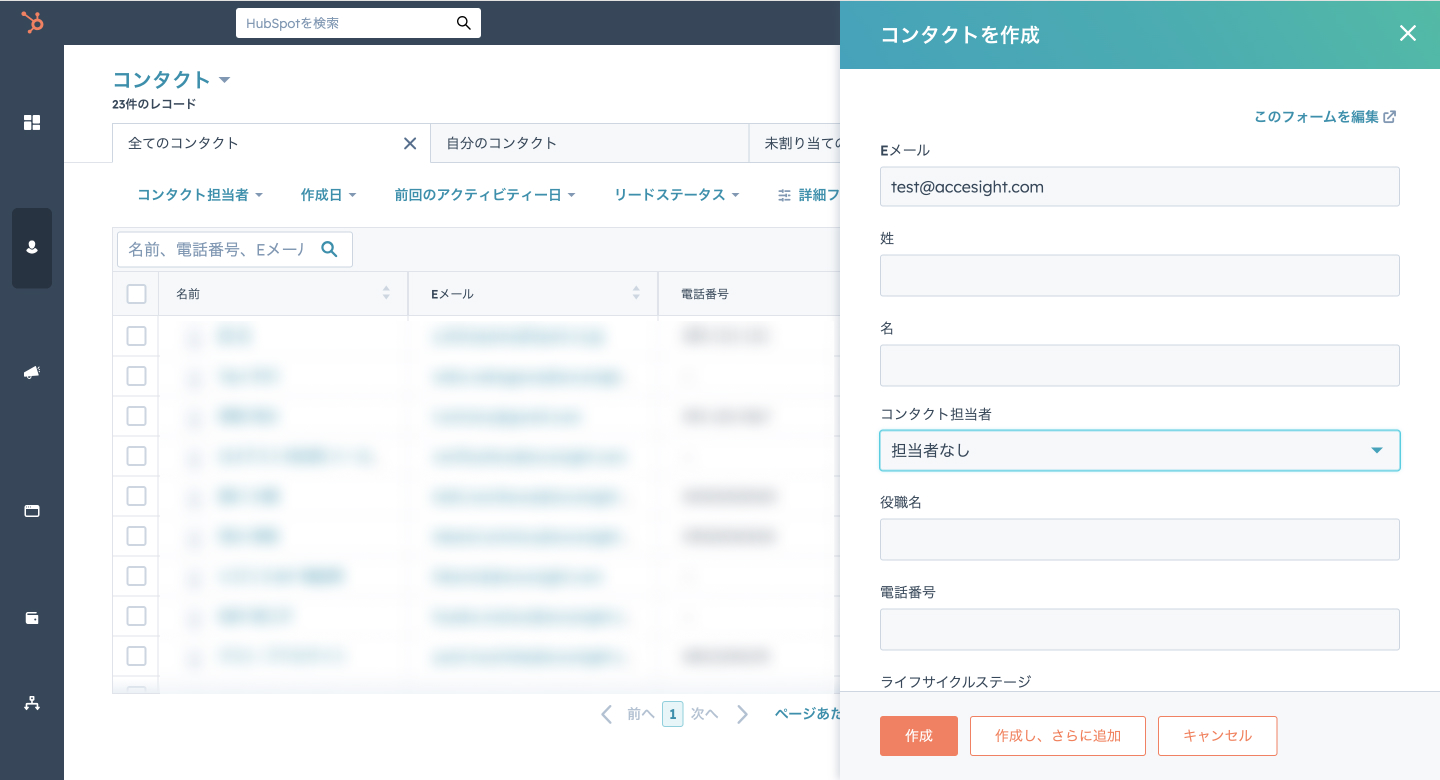1440x780 pixels.
Task: Select page 1 in pagination
Action: pyautogui.click(x=673, y=714)
